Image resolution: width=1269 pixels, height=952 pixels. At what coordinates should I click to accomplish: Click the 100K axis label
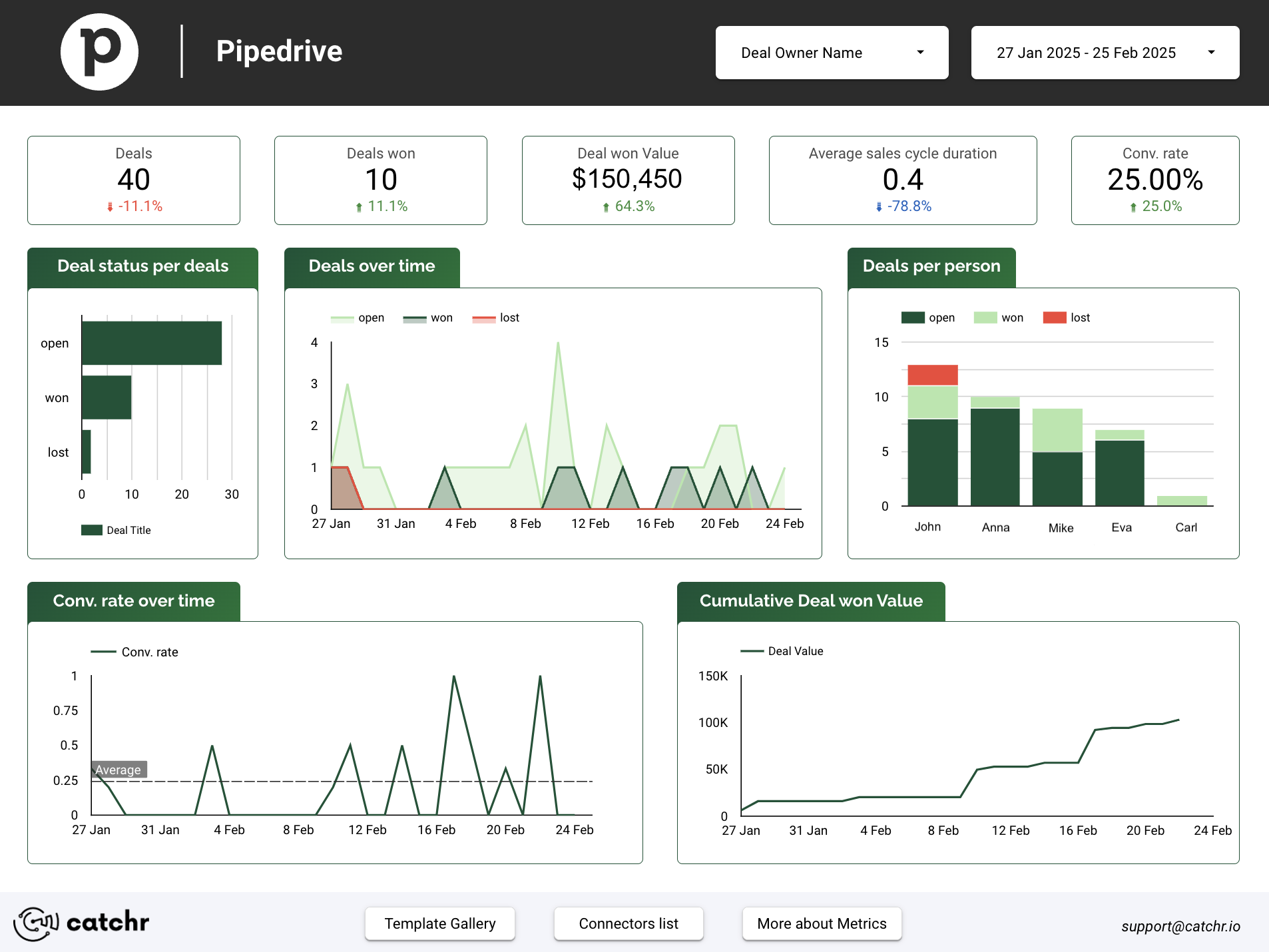click(x=713, y=722)
